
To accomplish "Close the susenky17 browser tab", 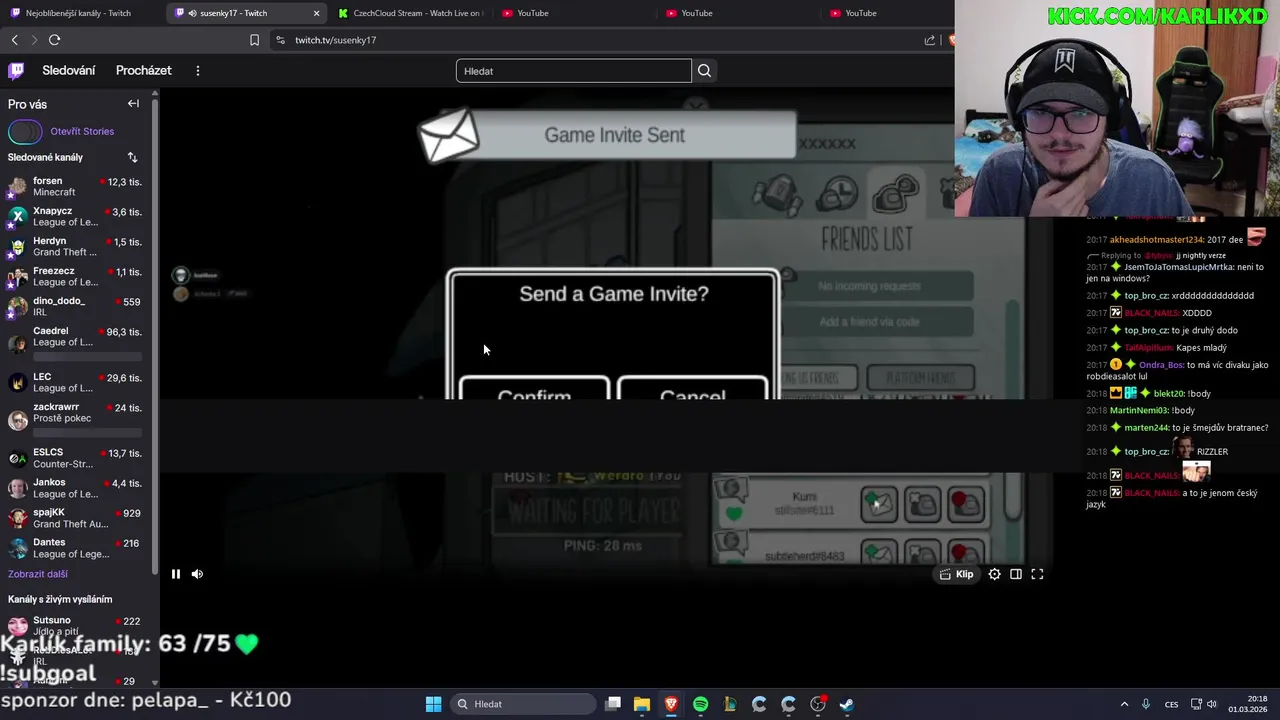I will [x=317, y=13].
